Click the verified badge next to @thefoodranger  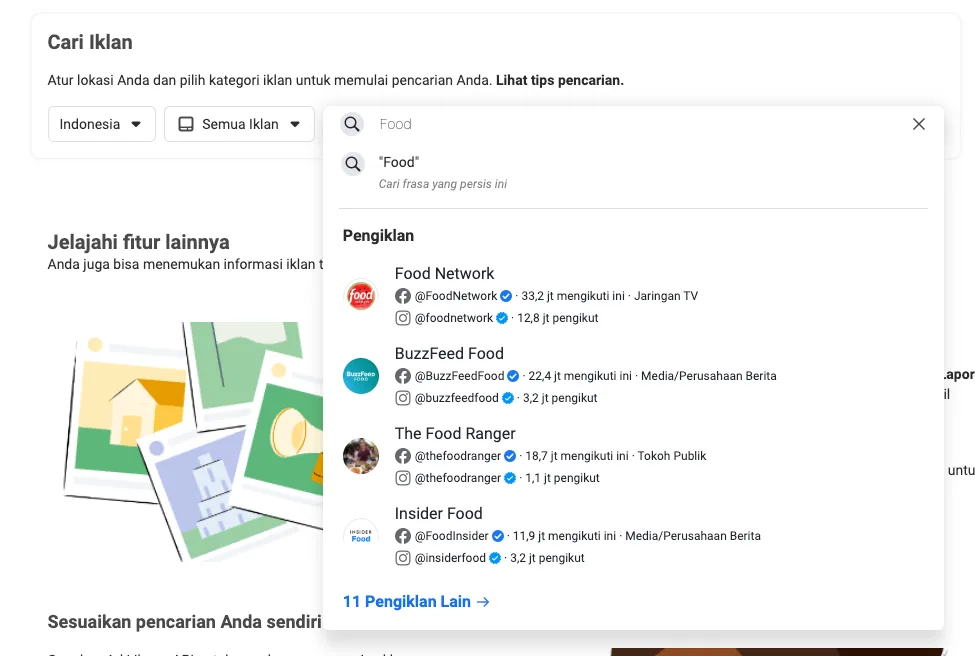pos(510,455)
